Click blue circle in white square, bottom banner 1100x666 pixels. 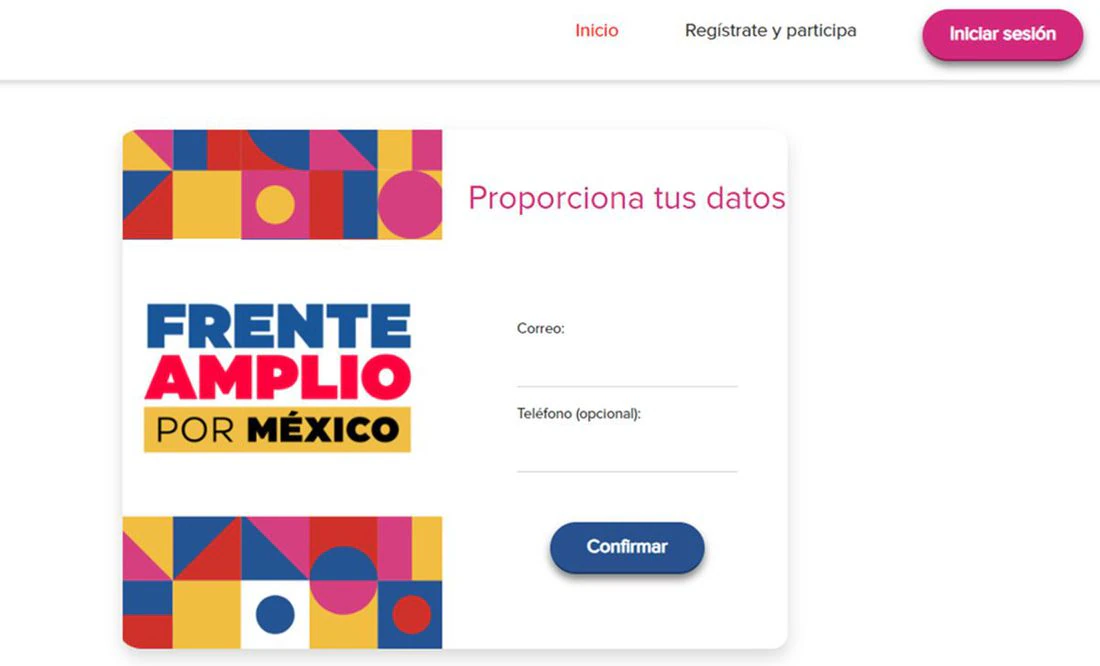[275, 614]
